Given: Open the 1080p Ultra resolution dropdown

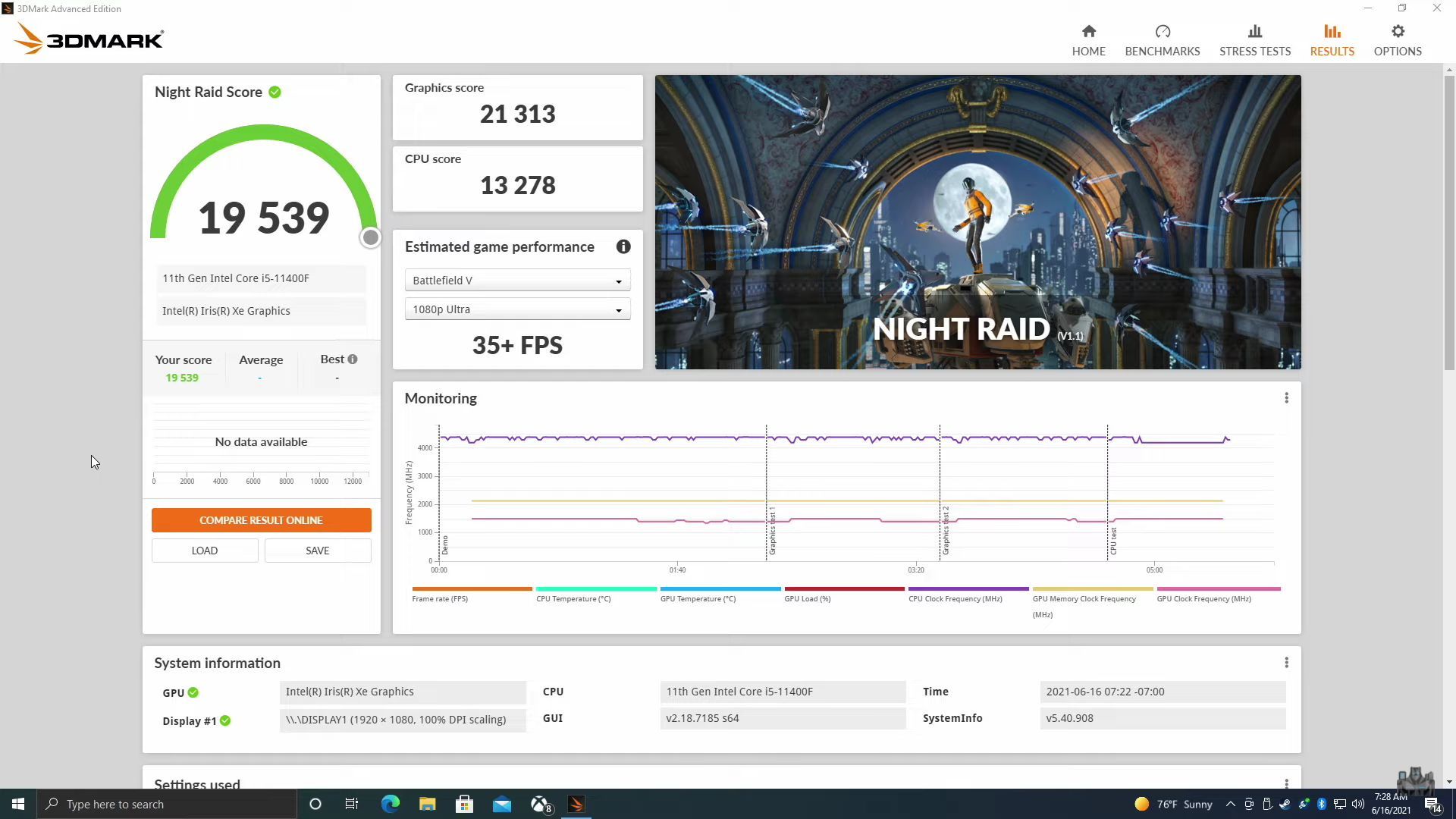Looking at the screenshot, I should click(x=517, y=309).
